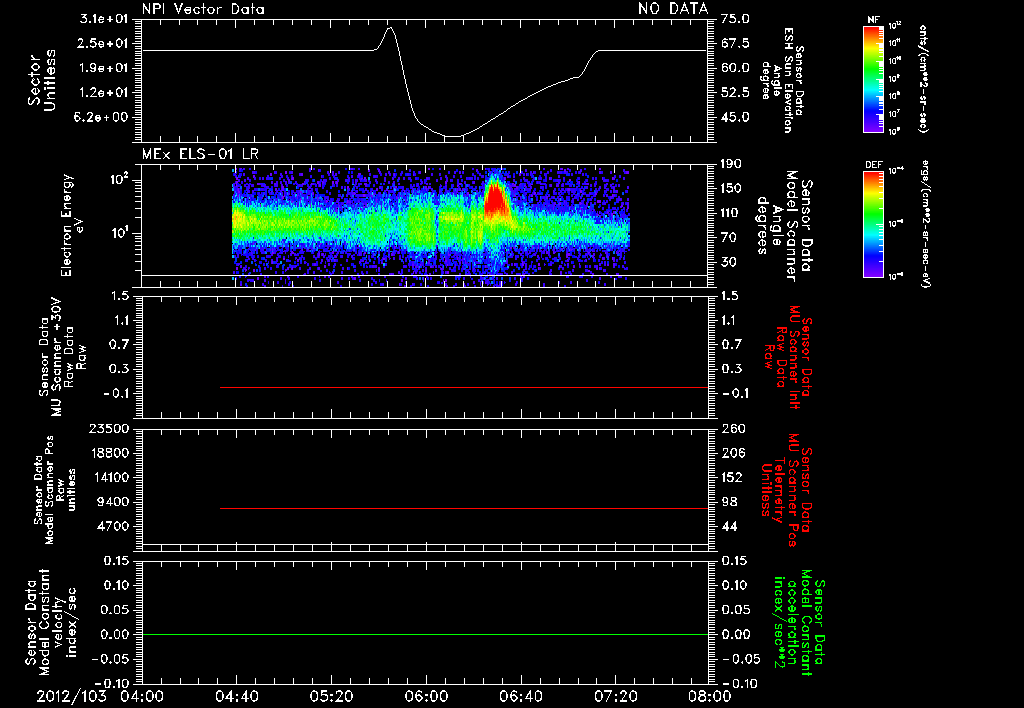Select the "Model Scanner Pos Raw unitless" axis label
The width and height of the screenshot is (1024, 708).
tap(55, 490)
